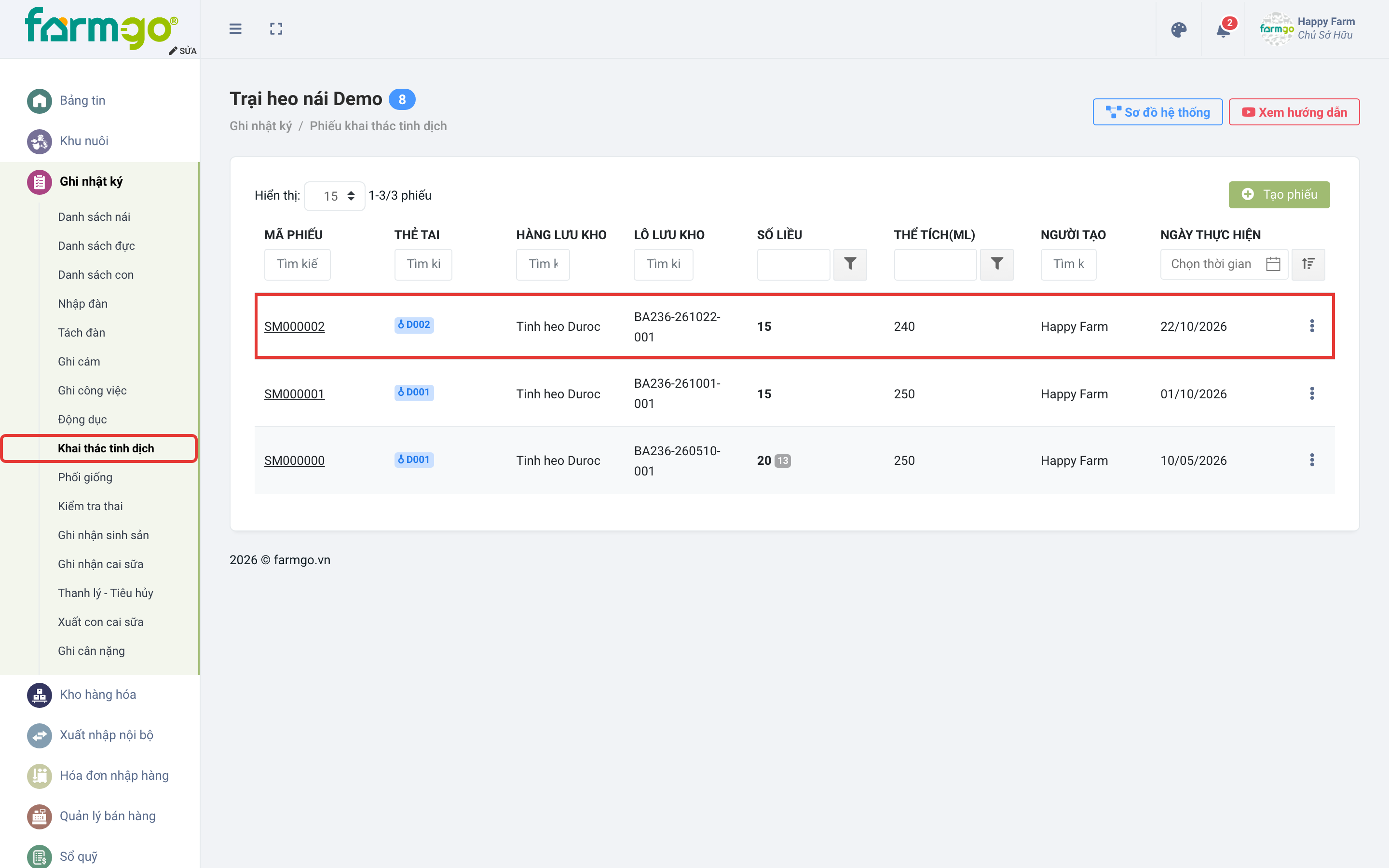Open row actions for SM000000

(1311, 460)
